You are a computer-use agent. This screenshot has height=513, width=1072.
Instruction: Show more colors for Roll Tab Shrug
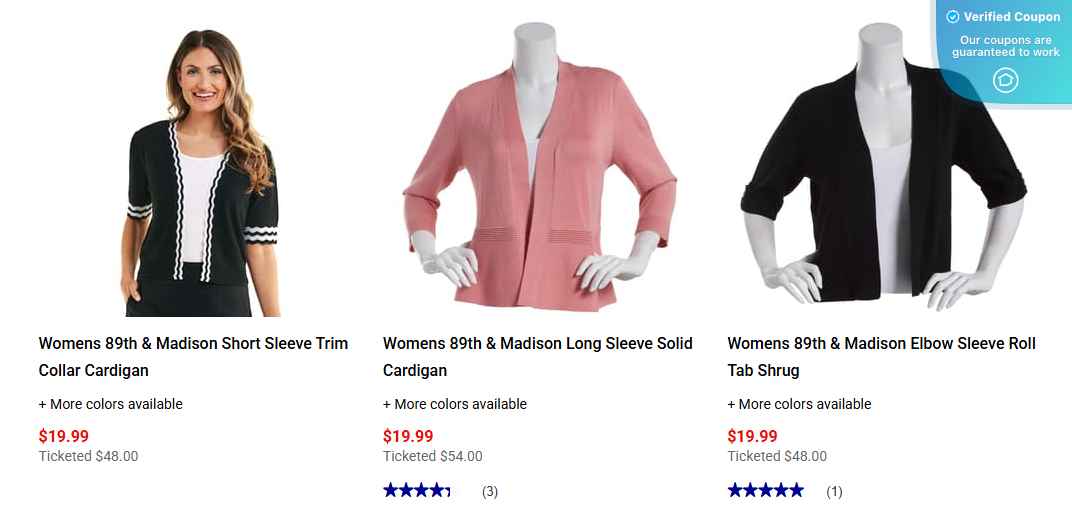pos(799,404)
